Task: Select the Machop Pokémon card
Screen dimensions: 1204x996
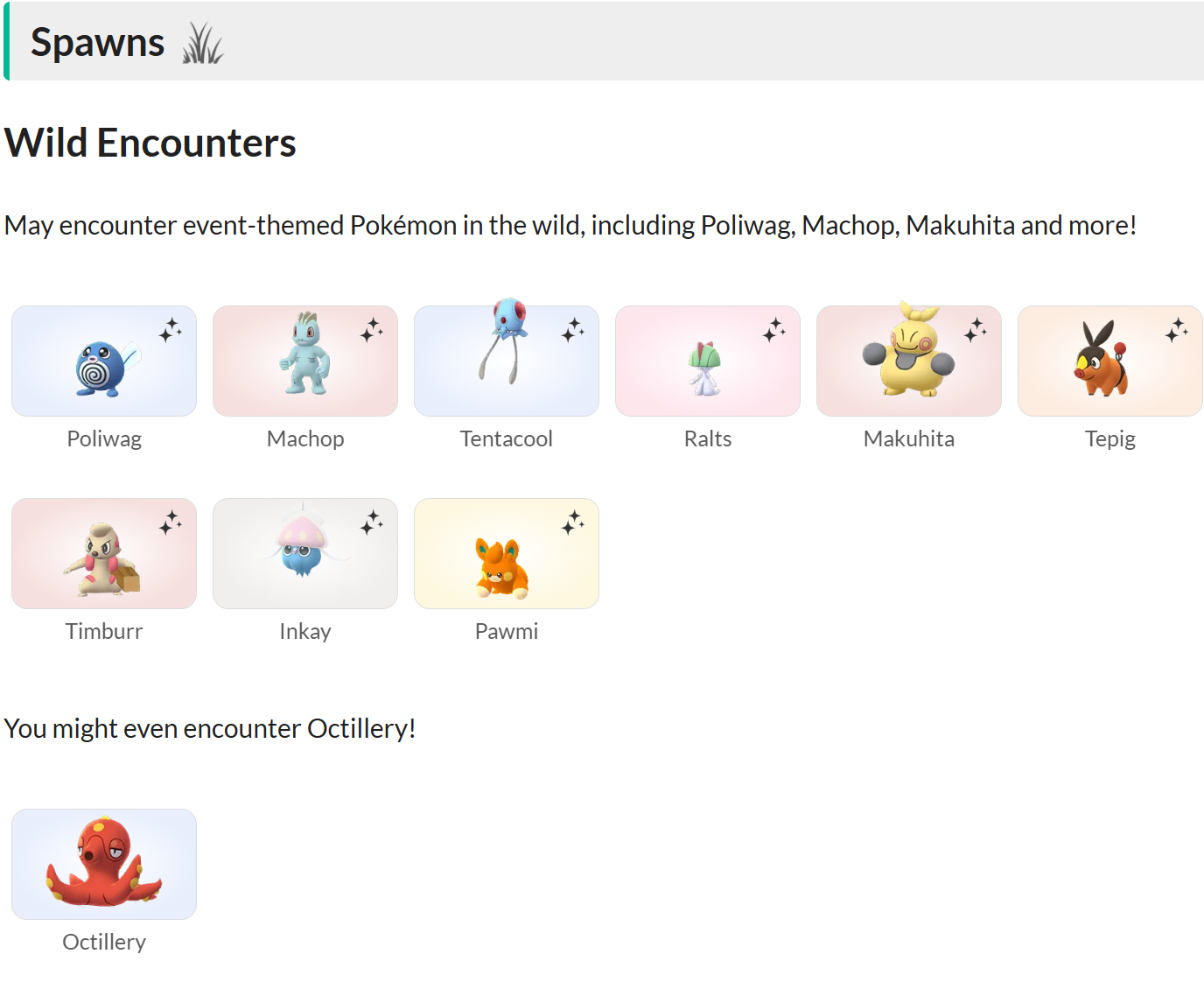Action: point(305,361)
